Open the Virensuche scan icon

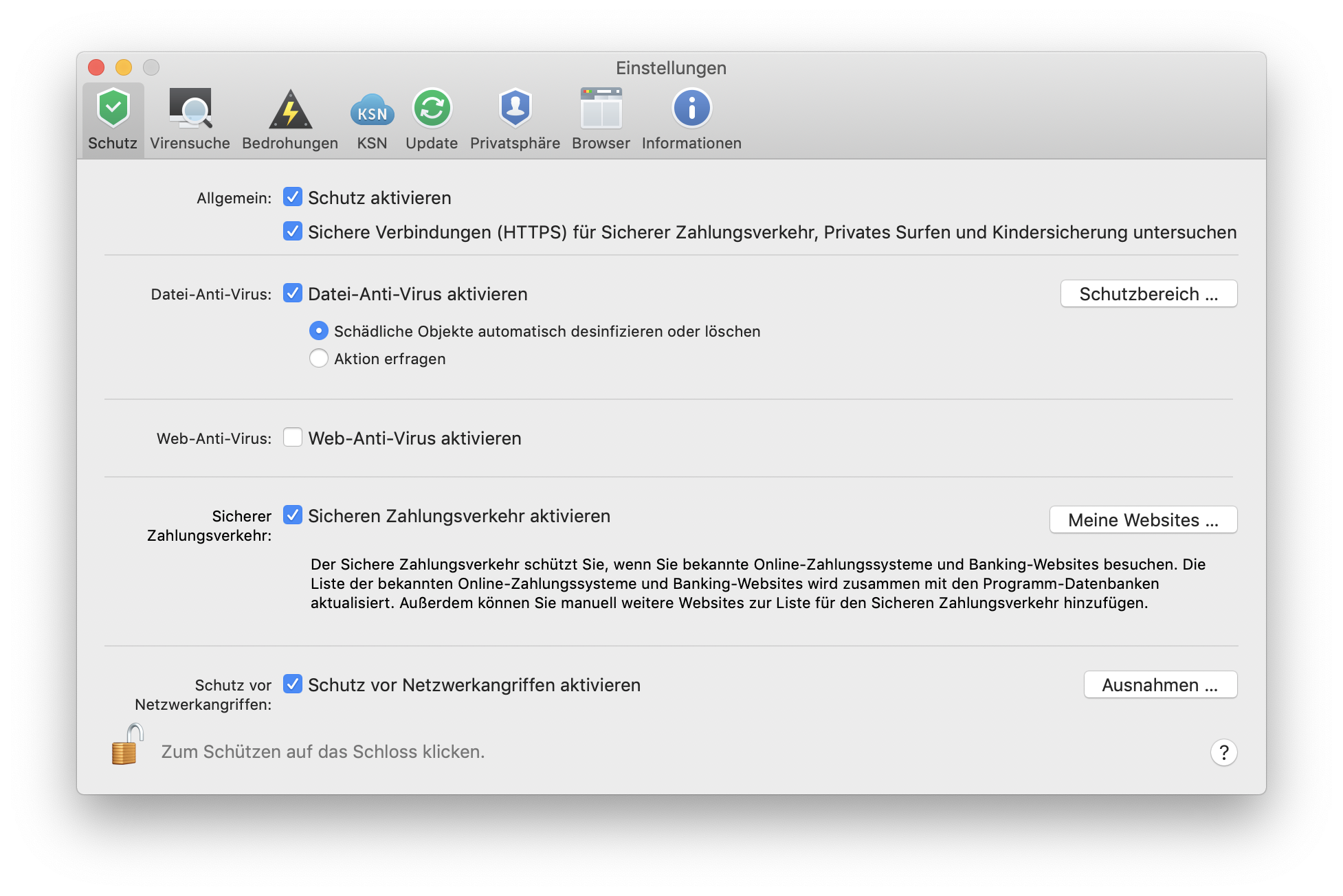coord(190,109)
